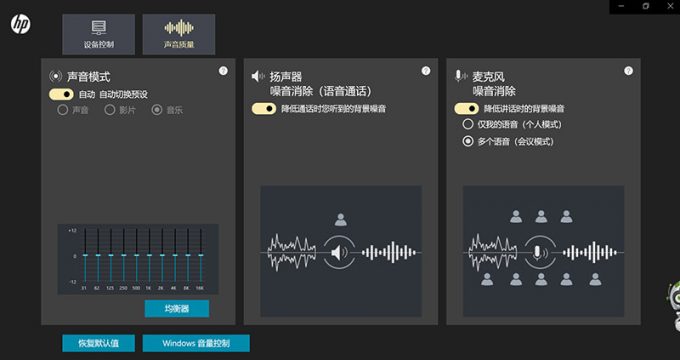Screen dimensions: 680x360
Task: Open help icon in 麦克风 panel
Action: click(x=628, y=71)
